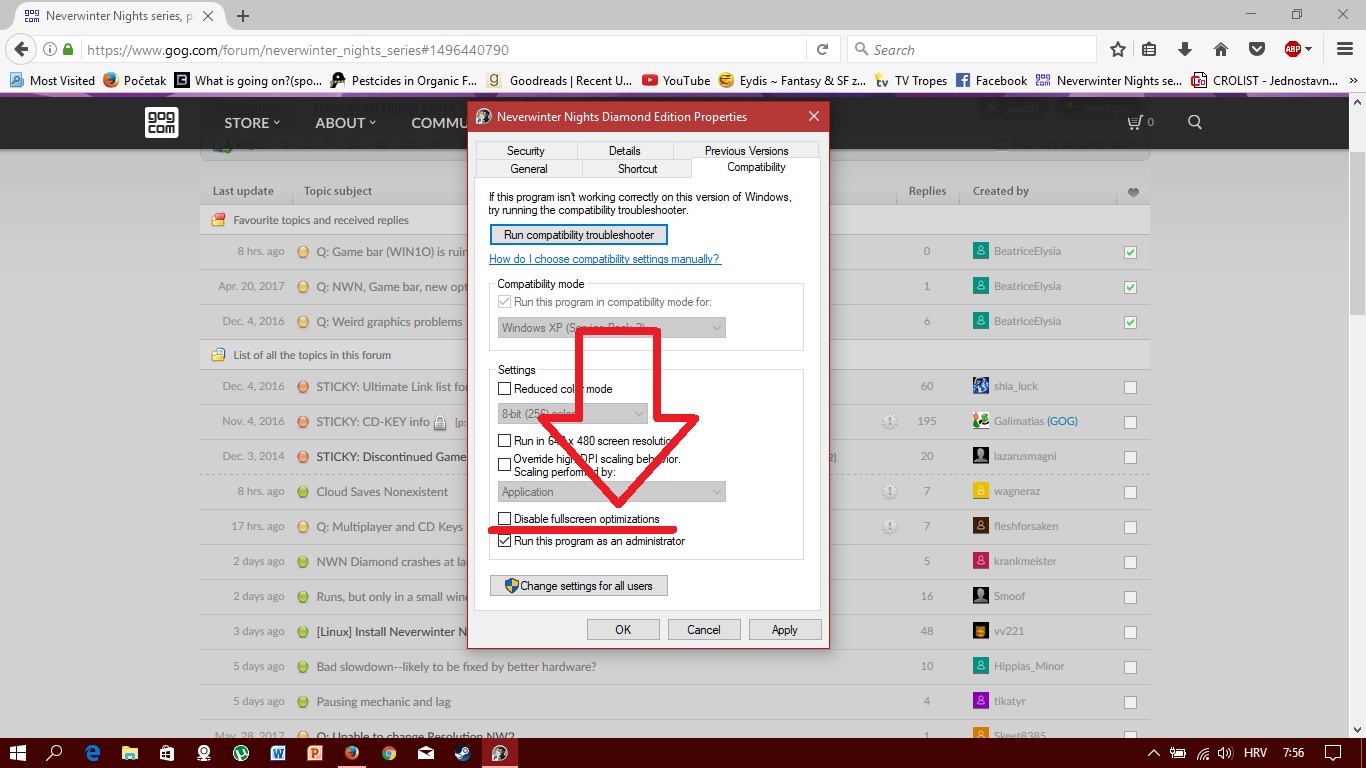Uncheck favourite box for Game bar (WIN10) topic
1366x768 pixels.
(x=1130, y=252)
